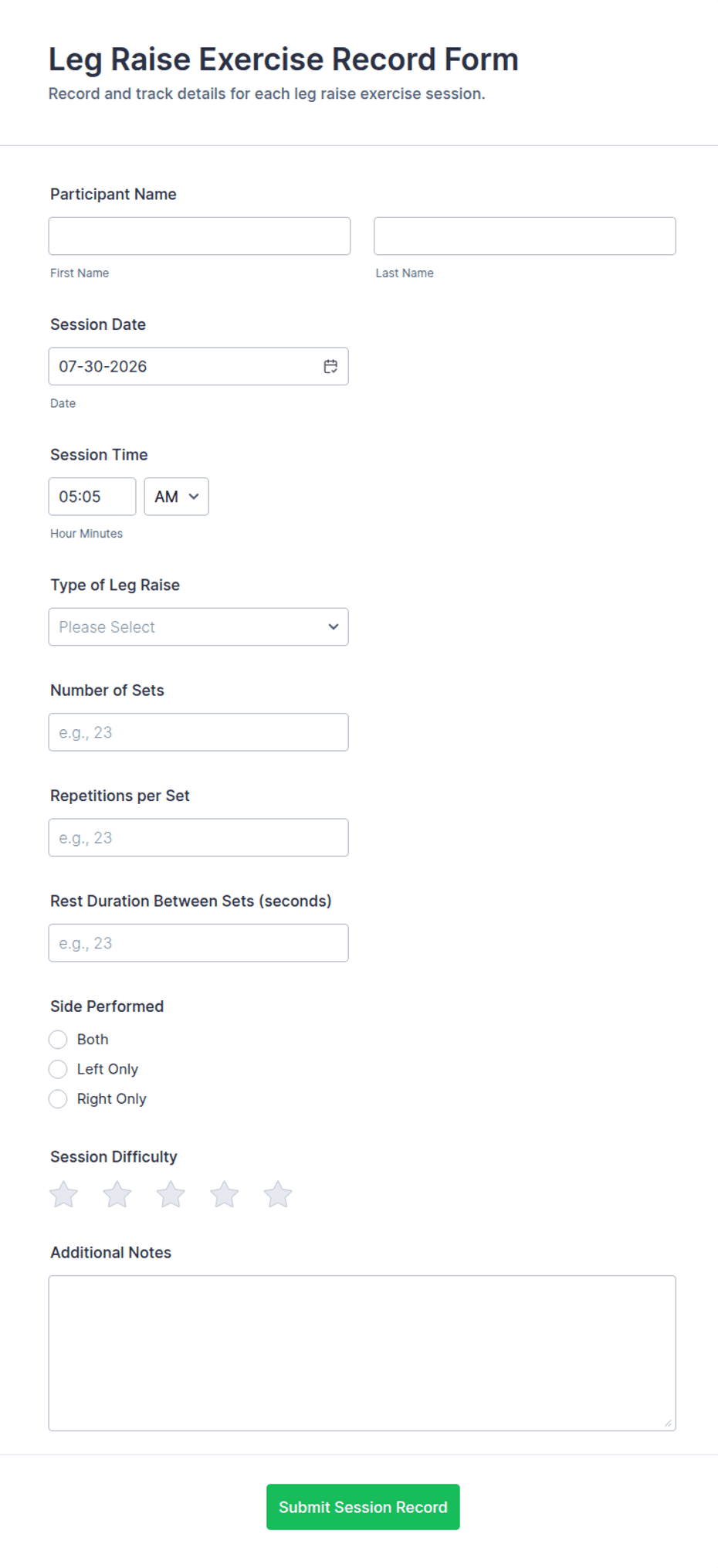Focus the Repetitions per Set field

pos(198,838)
